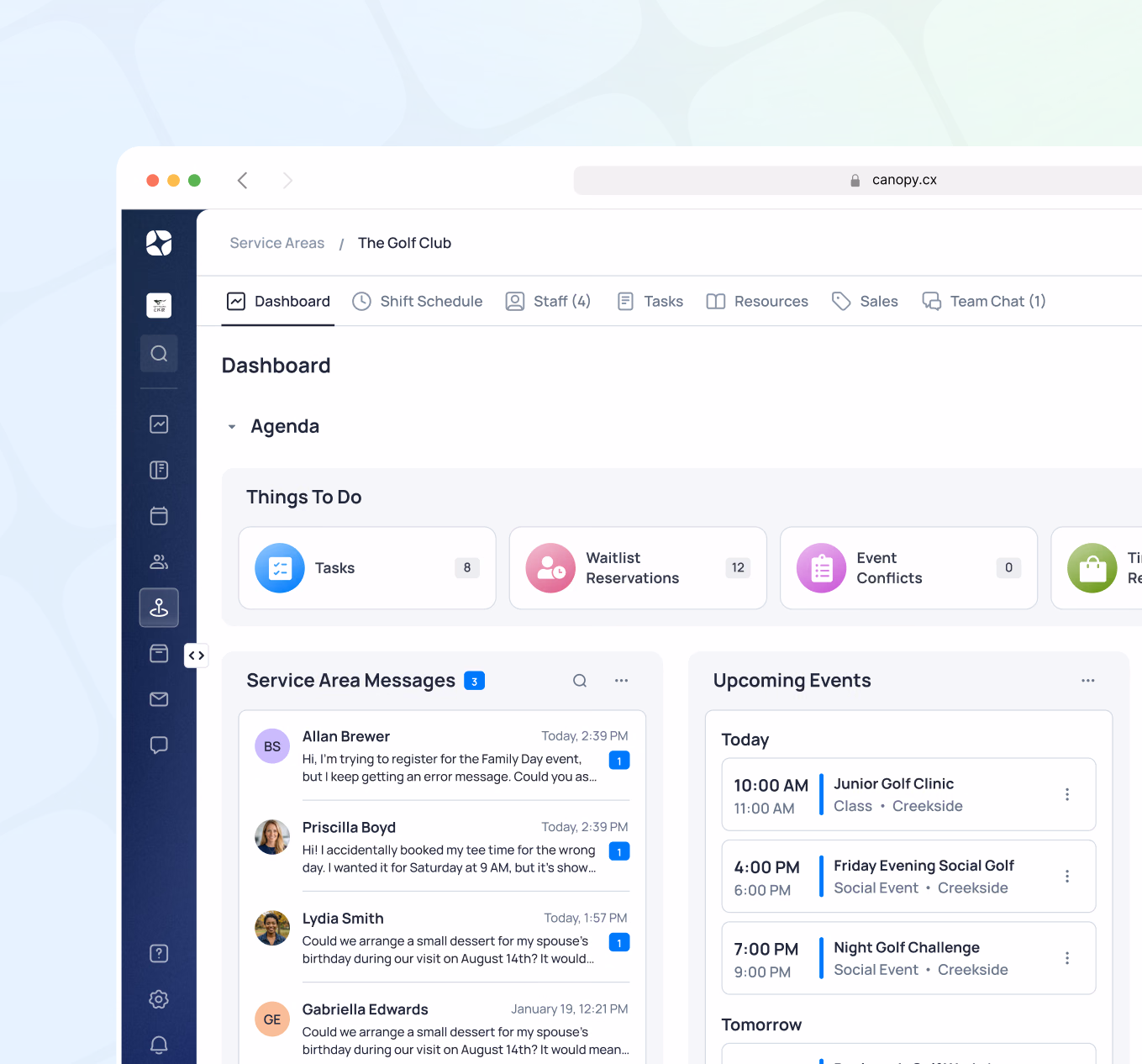This screenshot has width=1142, height=1064.
Task: Click Lydia Smith's profile photo
Action: [272, 928]
